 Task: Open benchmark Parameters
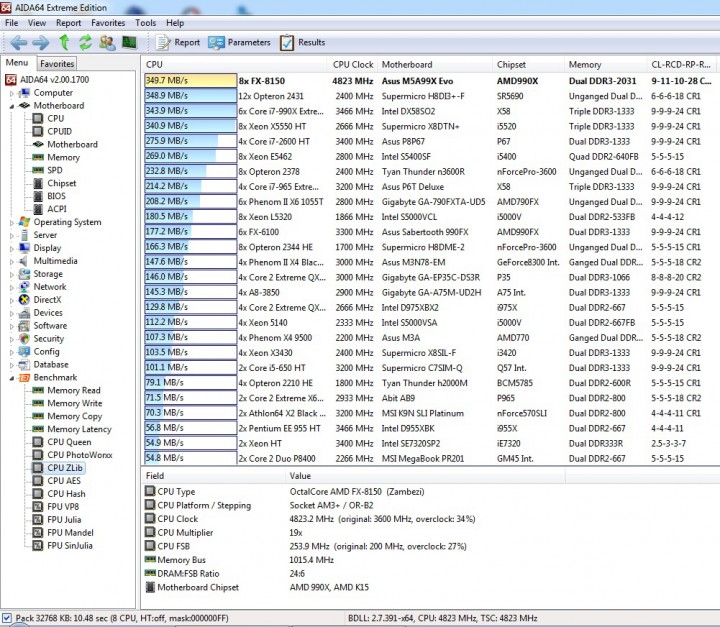(x=239, y=42)
